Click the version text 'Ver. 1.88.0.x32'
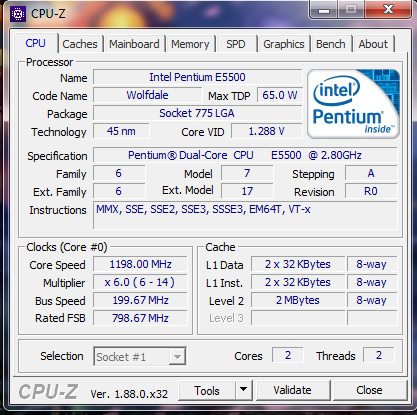Screen dimensions: 417x415 (x=129, y=394)
